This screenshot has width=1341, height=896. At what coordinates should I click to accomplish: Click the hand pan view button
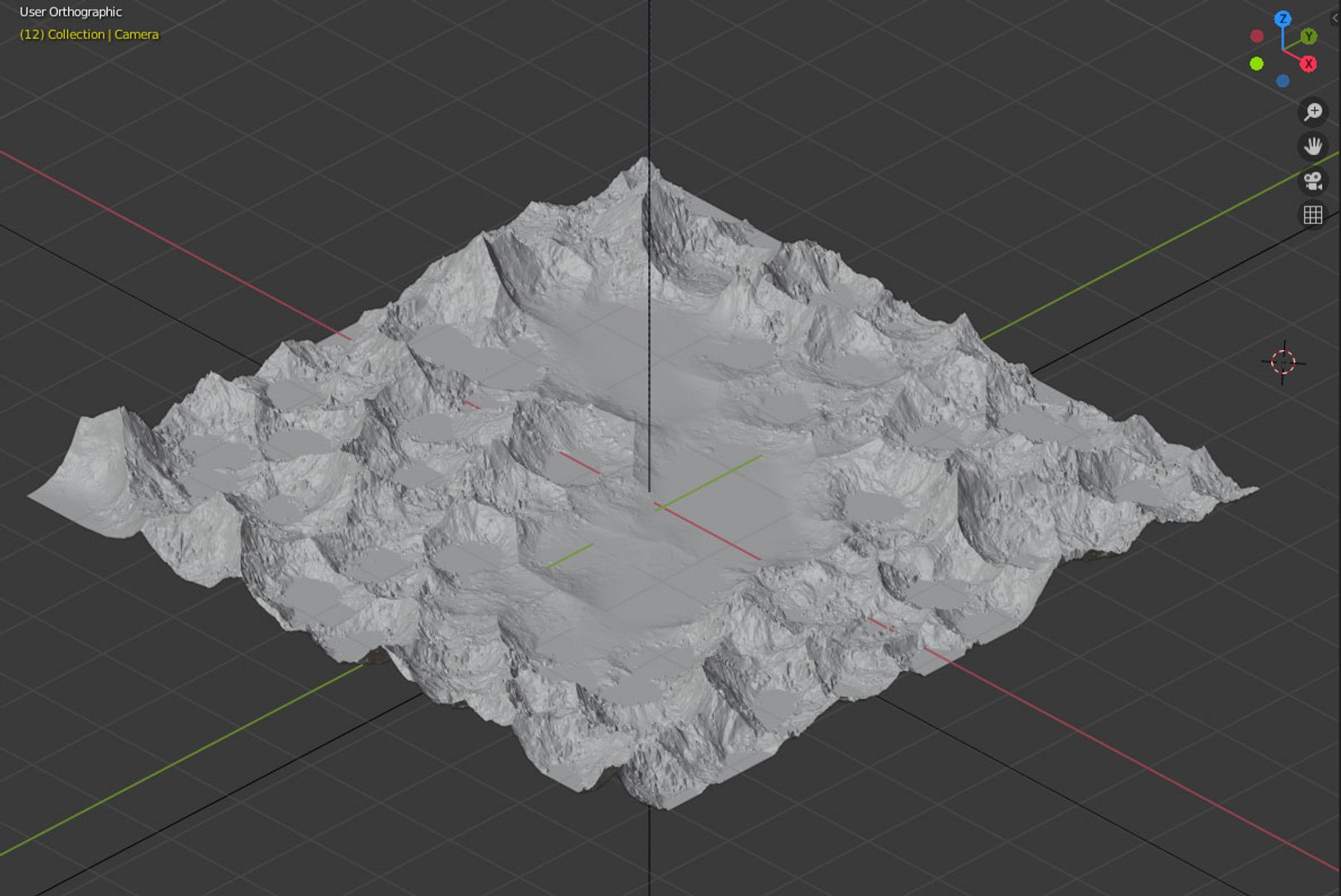pos(1313,147)
